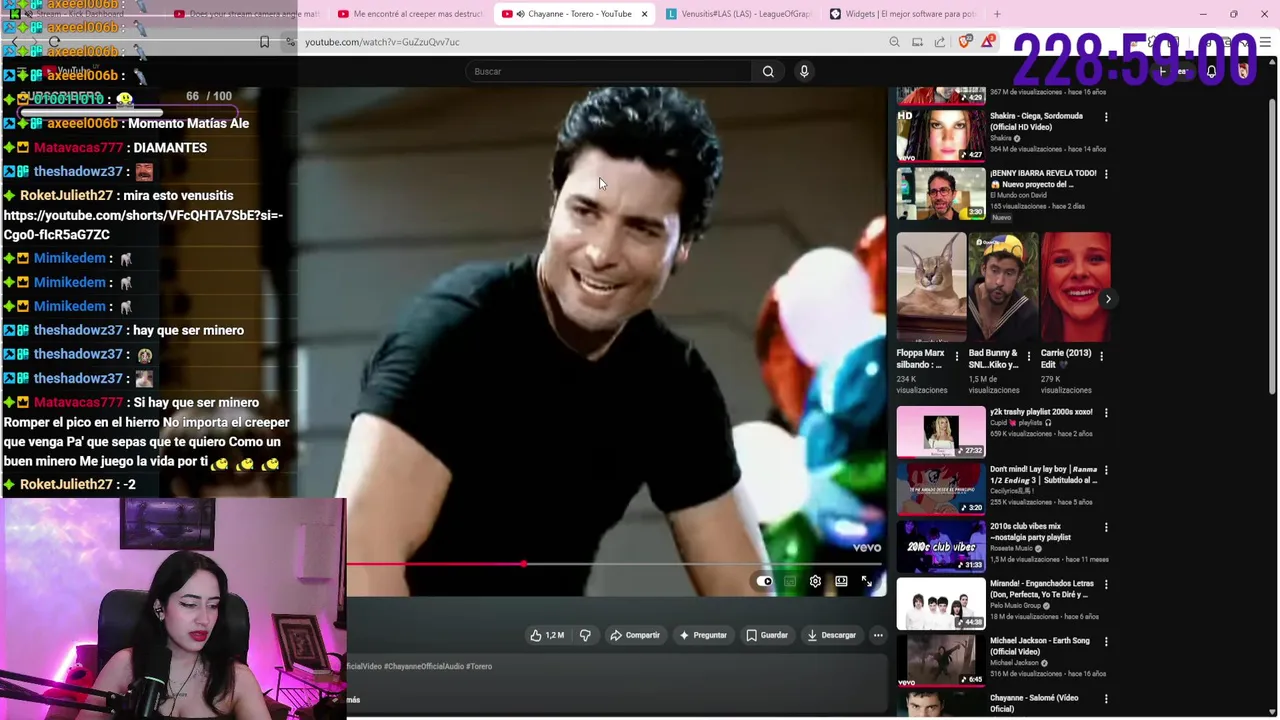Open Chayanne - Salomé video
Image resolution: width=1280 pixels, height=720 pixels.
(941, 704)
